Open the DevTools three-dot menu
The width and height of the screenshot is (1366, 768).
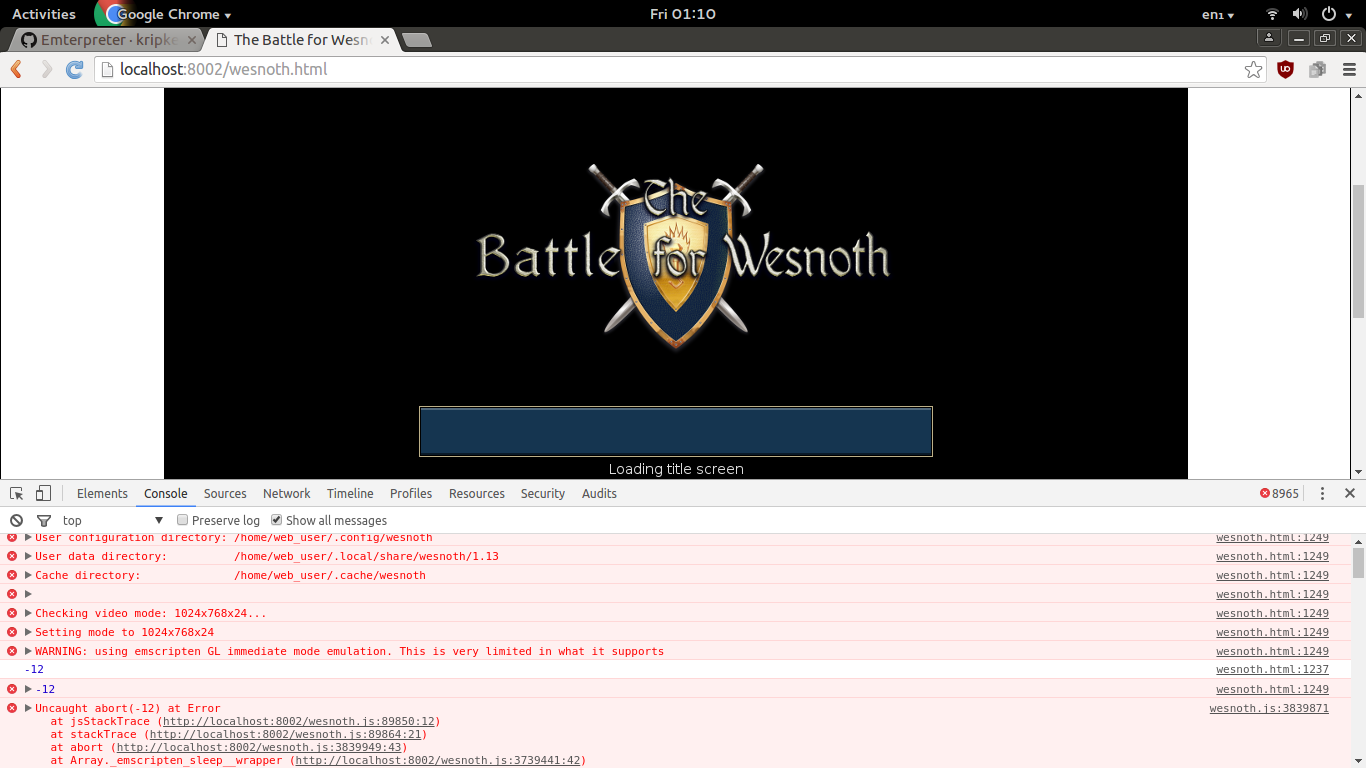(1322, 493)
